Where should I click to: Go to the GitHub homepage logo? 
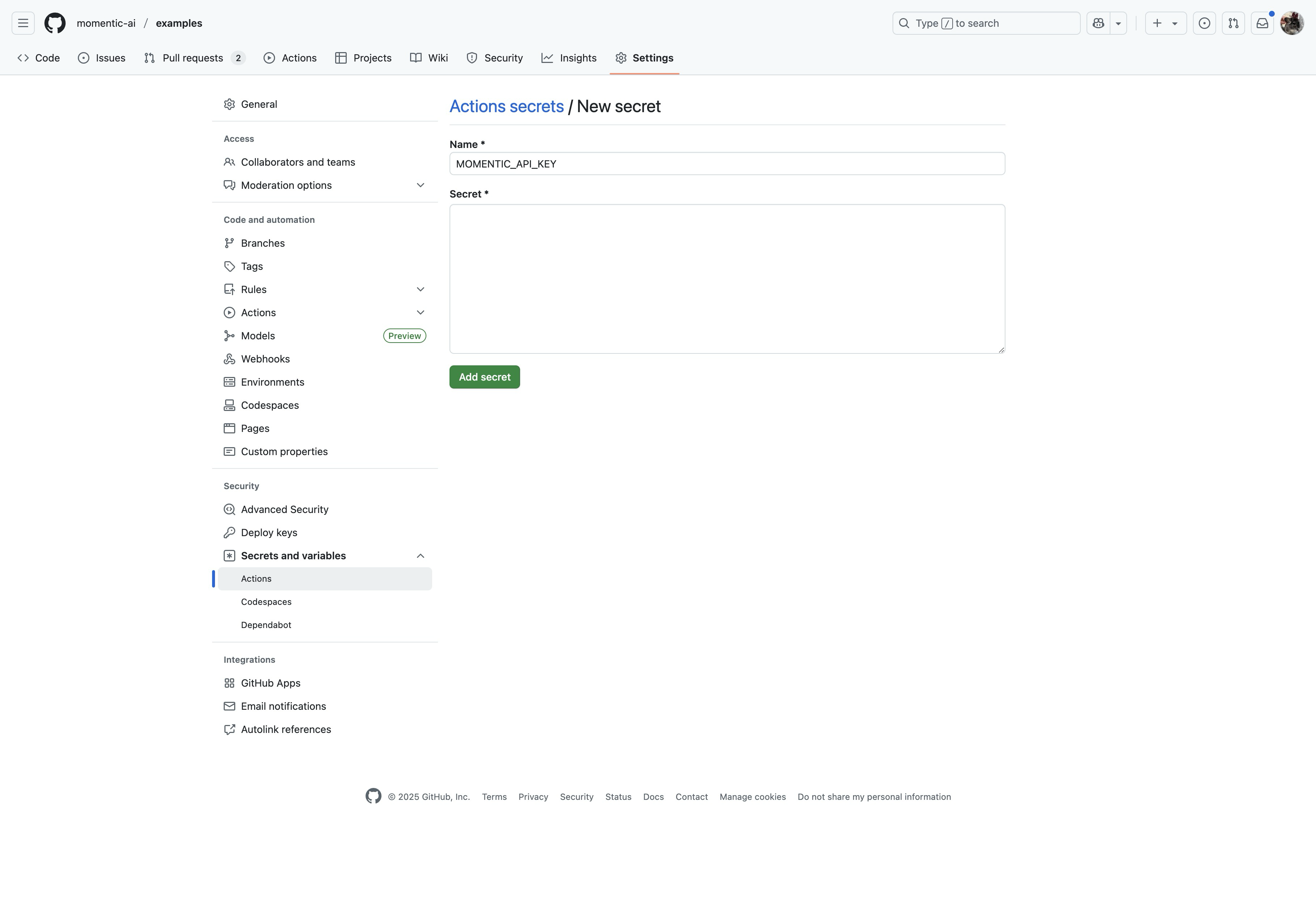click(x=55, y=23)
